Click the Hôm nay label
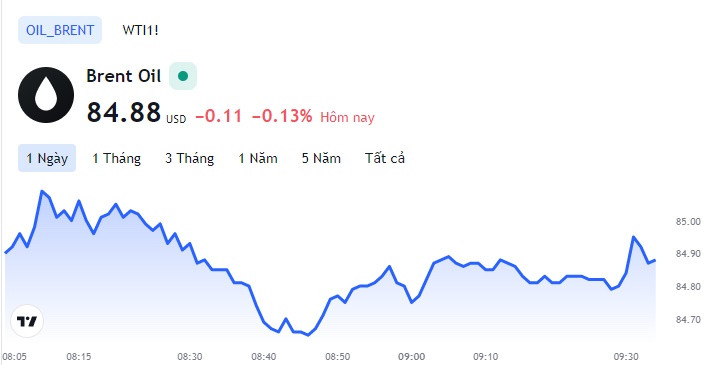 347,118
